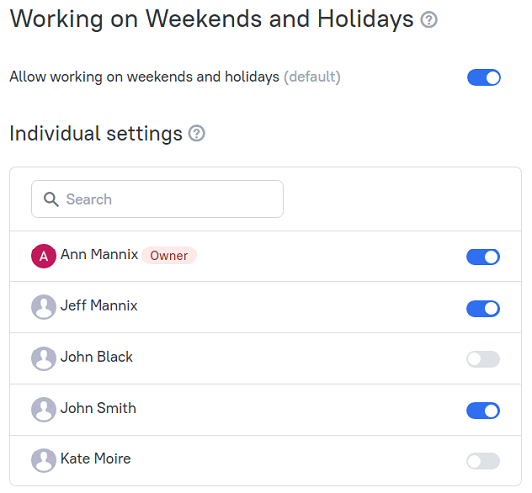Select the Jeff Mannix name

(99, 305)
